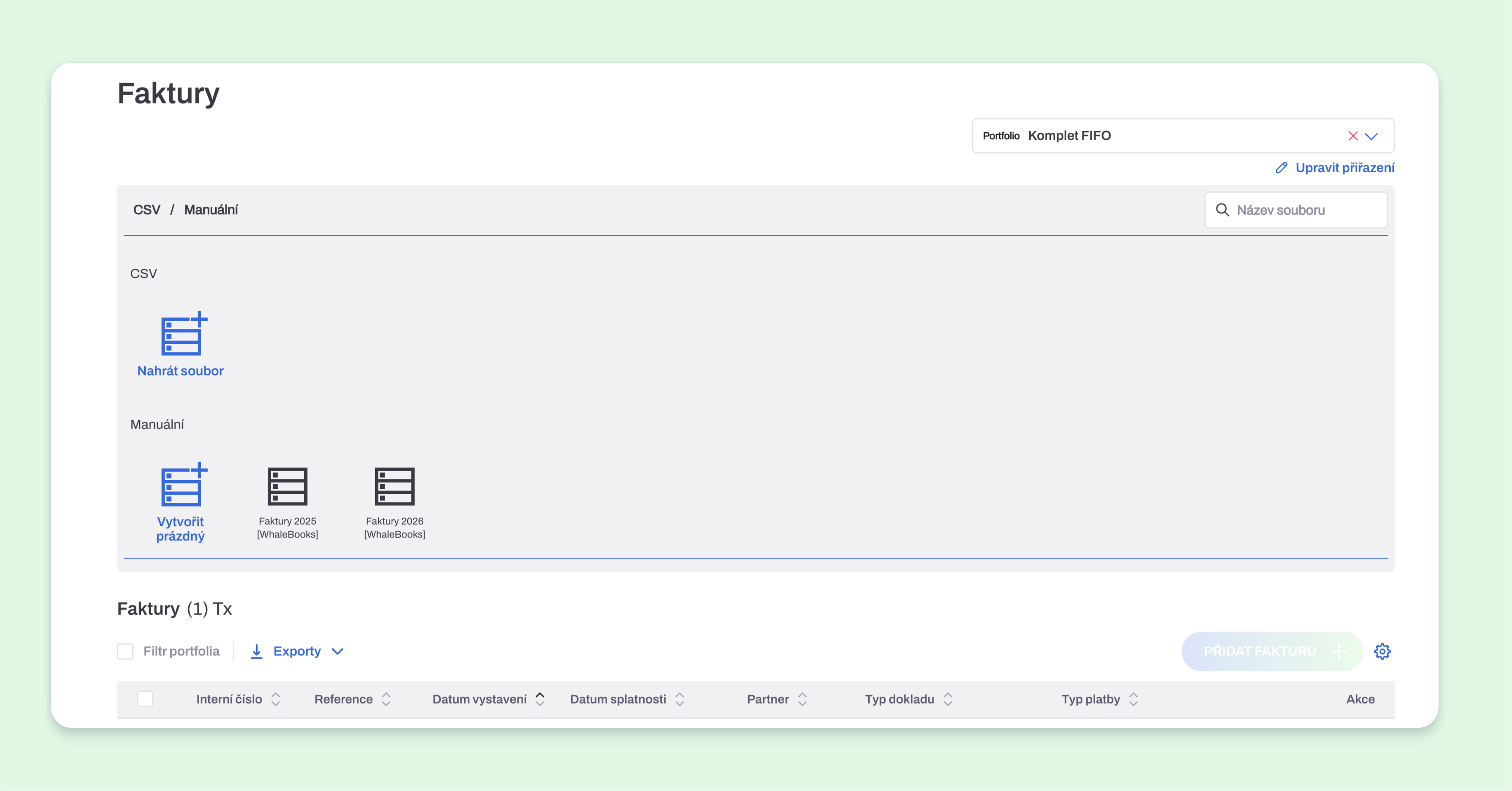
Task: Click the PŘIDAT FAKTURU button
Action: coord(1272,651)
